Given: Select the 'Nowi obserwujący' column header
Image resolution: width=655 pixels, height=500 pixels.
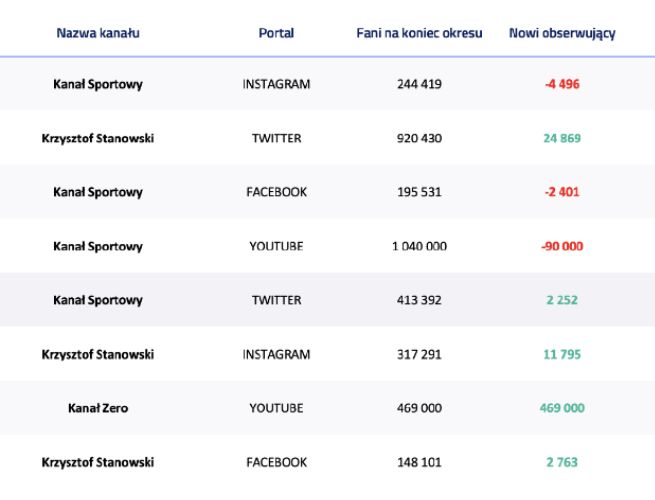Looking at the screenshot, I should pos(562,33).
